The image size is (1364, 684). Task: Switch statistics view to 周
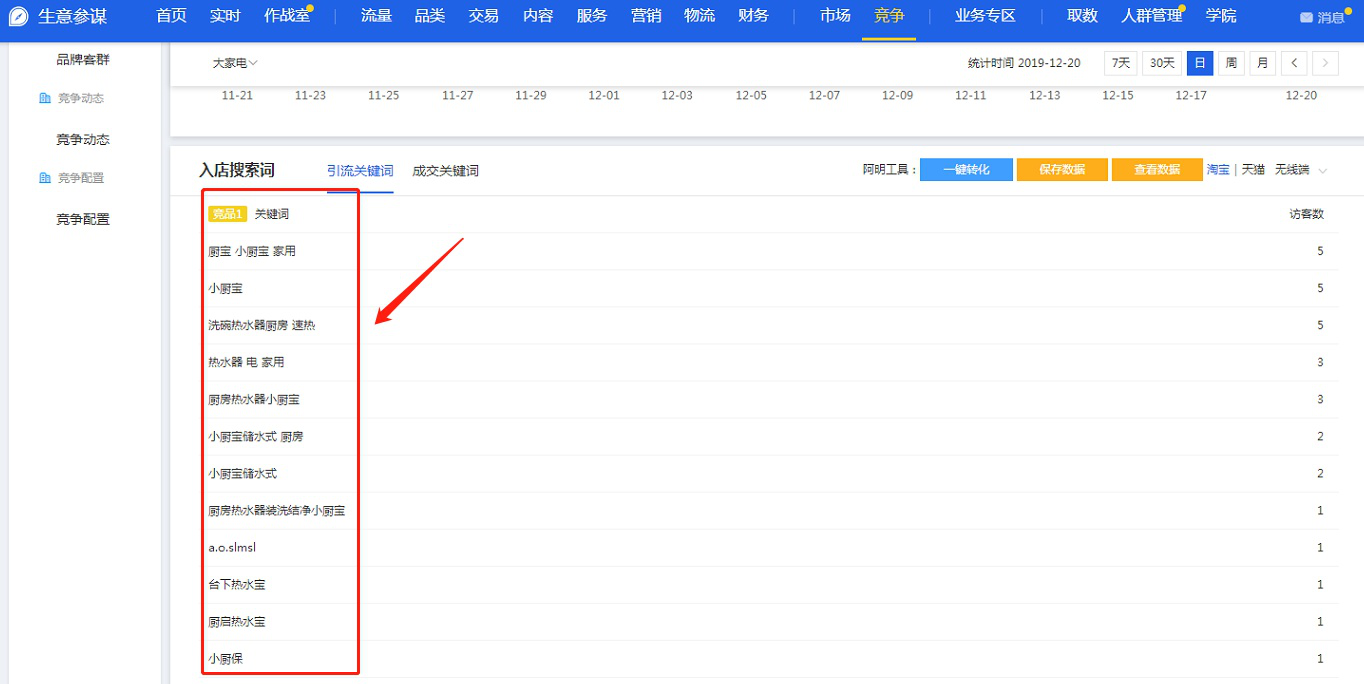tap(1230, 62)
